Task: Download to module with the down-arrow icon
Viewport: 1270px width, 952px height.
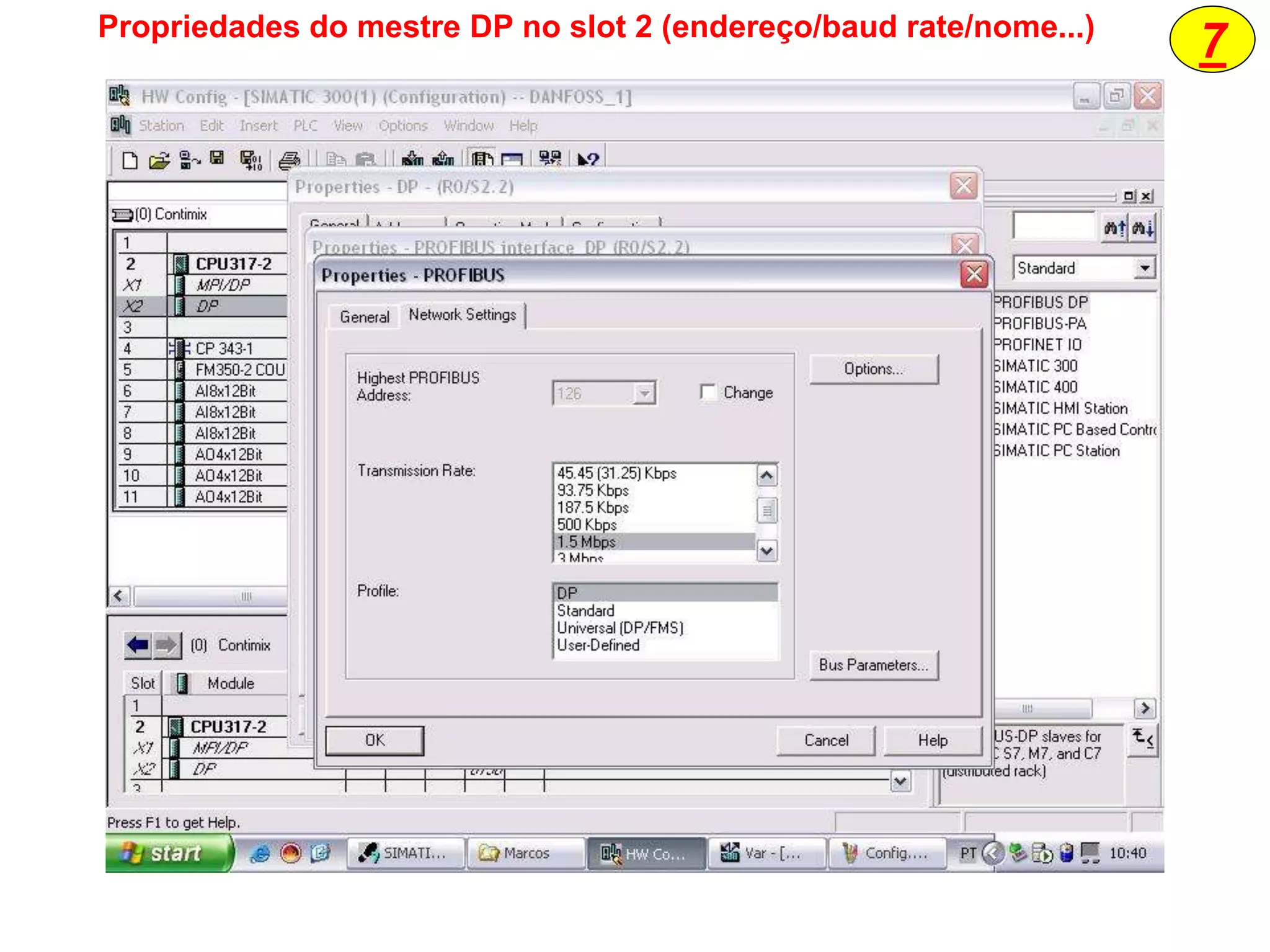Action: (x=412, y=160)
